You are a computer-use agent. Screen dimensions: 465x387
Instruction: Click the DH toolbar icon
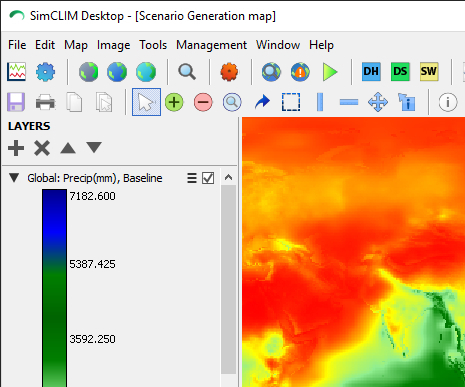point(371,72)
